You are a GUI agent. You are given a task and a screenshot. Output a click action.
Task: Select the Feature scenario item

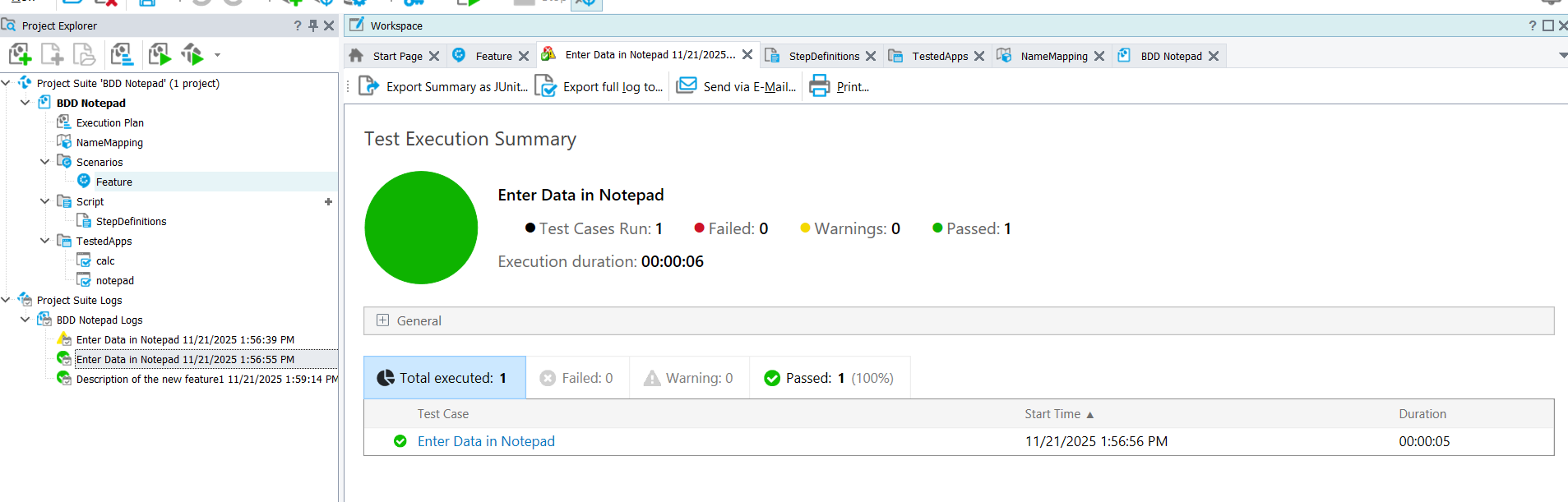pyautogui.click(x=113, y=182)
